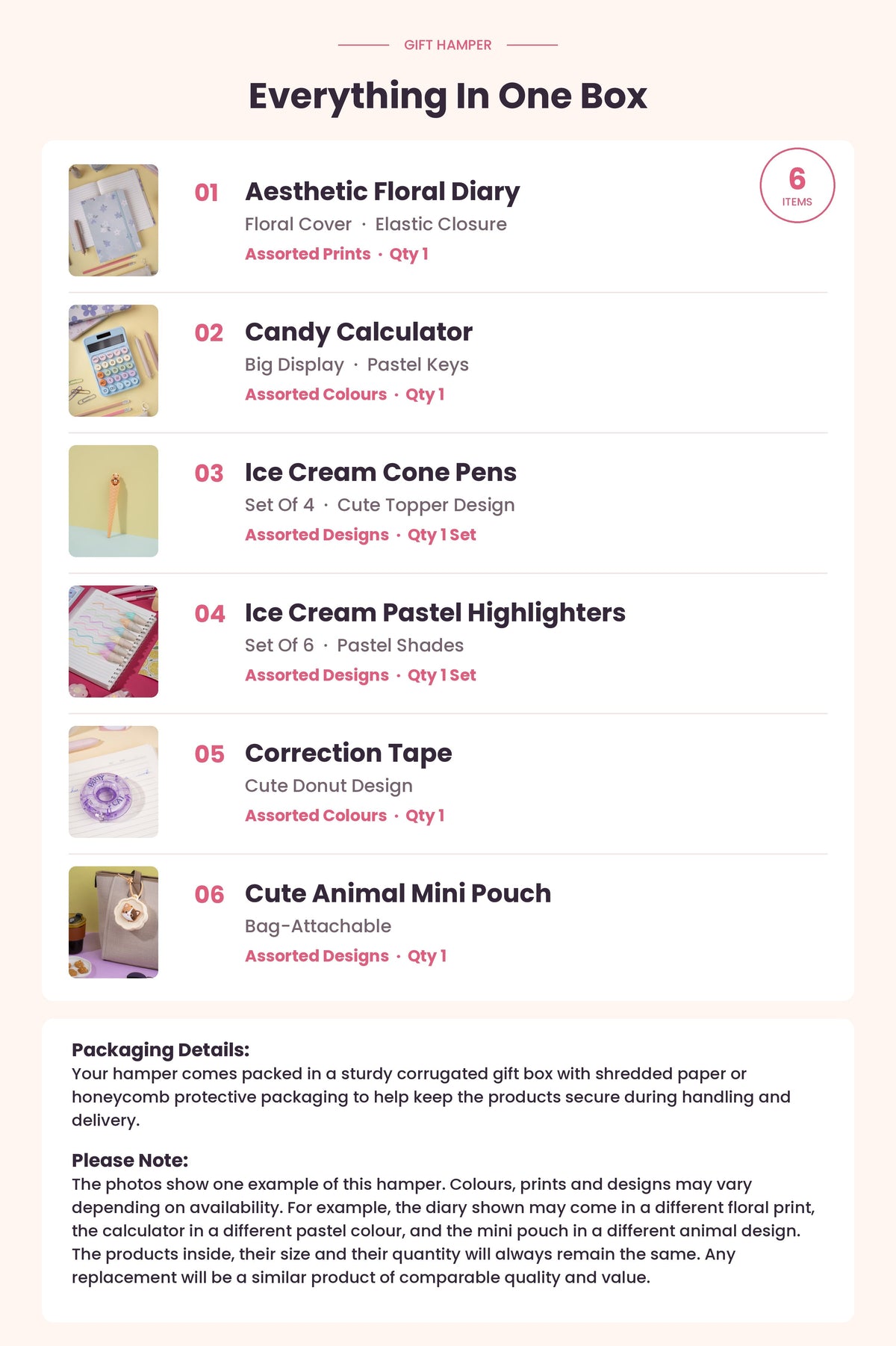The width and height of the screenshot is (896, 1346).
Task: Click the 6 Items circular badge
Action: [x=797, y=185]
